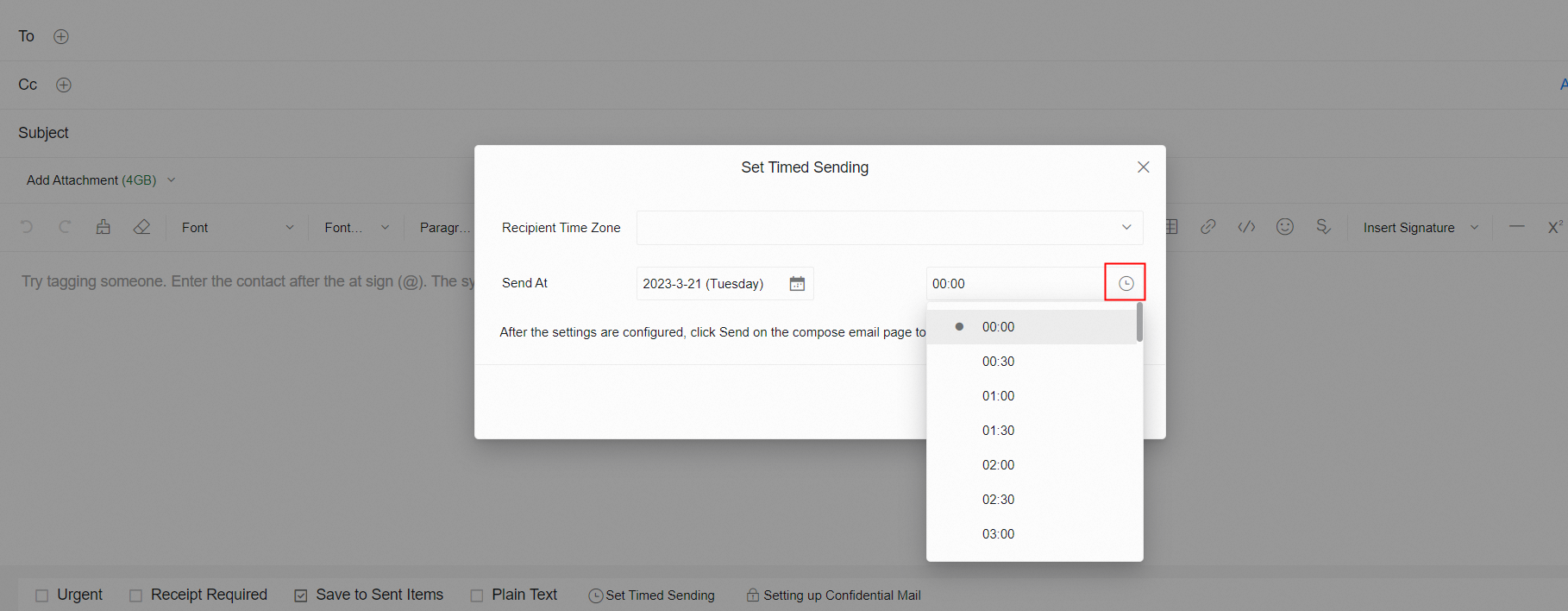Click the clock icon for time list
Image resolution: width=1568 pixels, height=611 pixels.
coord(1126,283)
